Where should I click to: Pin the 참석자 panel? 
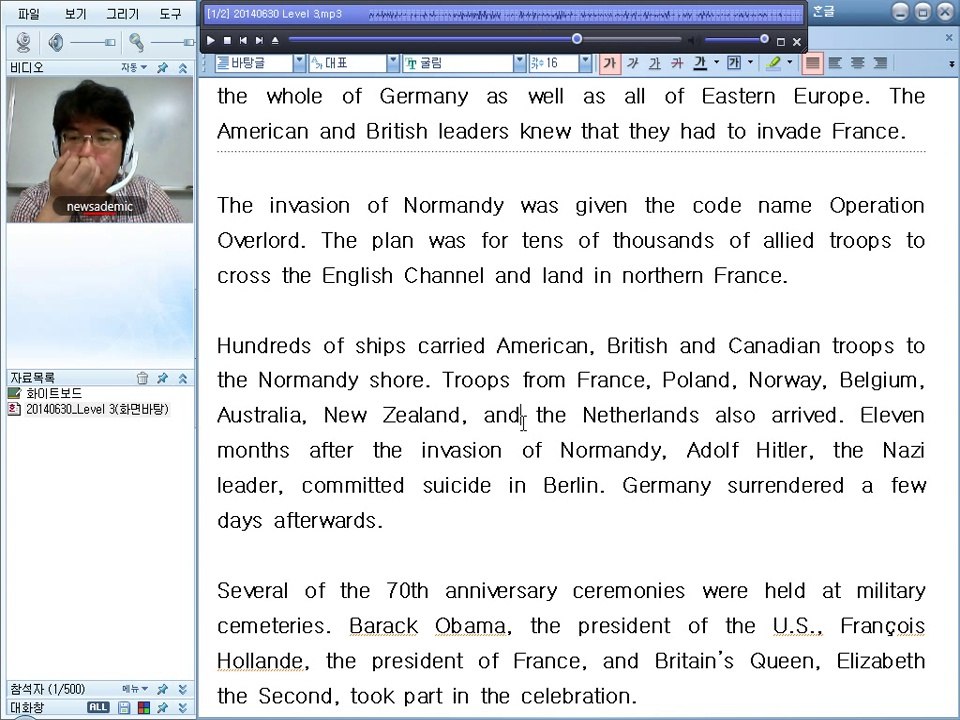point(162,689)
